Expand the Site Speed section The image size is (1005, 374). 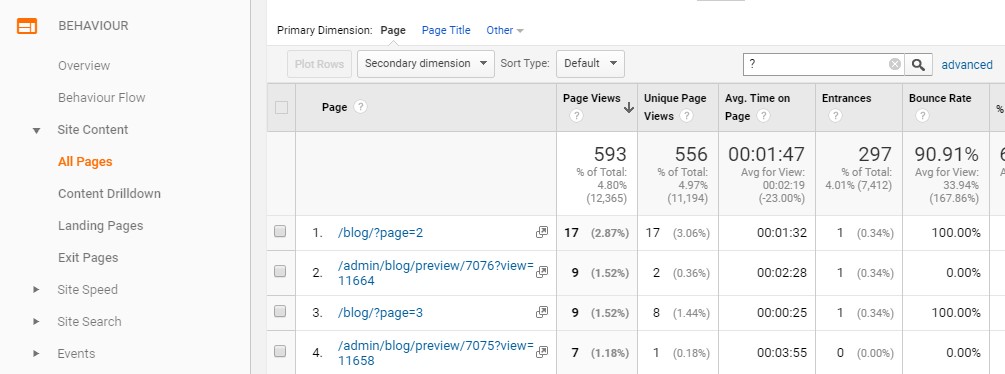pyautogui.click(x=37, y=290)
